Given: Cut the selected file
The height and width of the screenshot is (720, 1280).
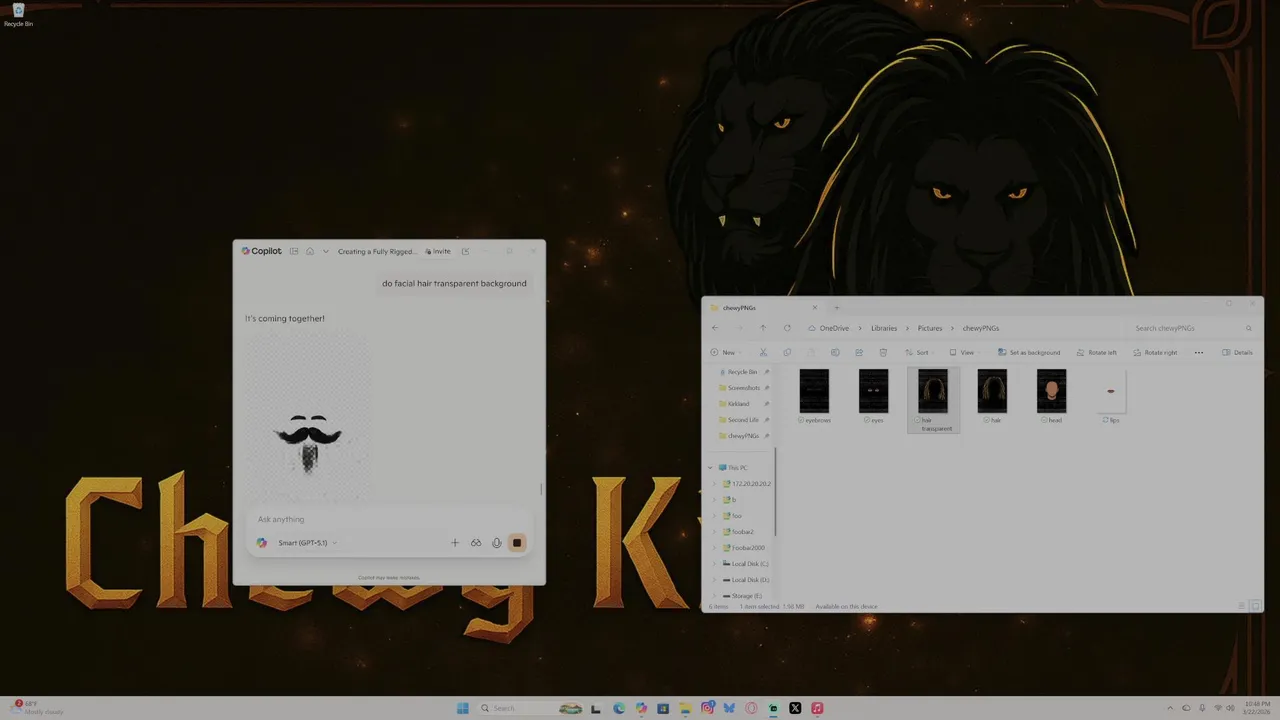Looking at the screenshot, I should click(x=763, y=352).
